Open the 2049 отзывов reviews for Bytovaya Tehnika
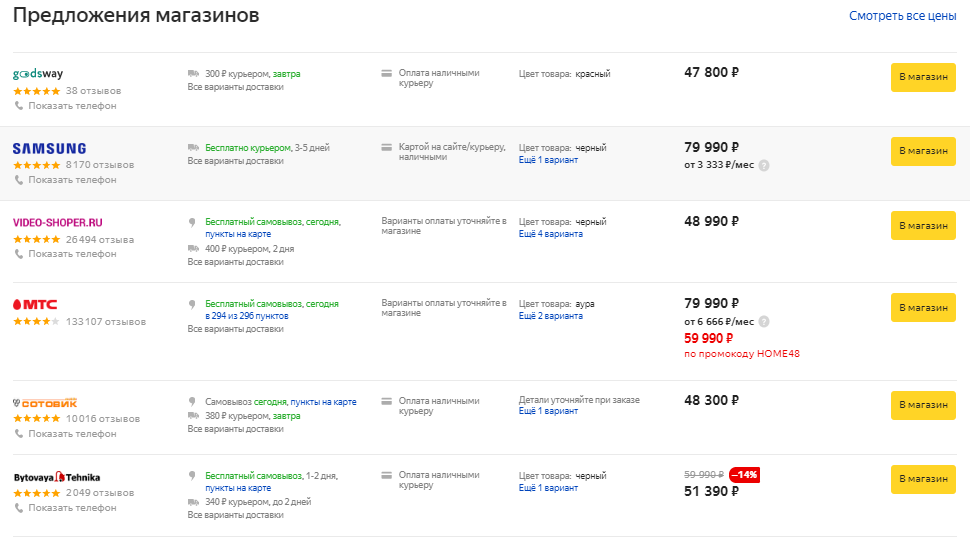 (x=100, y=493)
